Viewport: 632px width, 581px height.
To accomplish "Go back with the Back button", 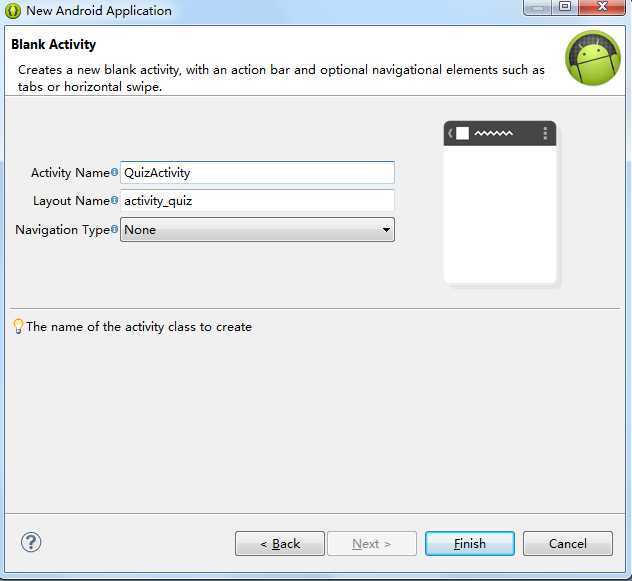I will (280, 544).
